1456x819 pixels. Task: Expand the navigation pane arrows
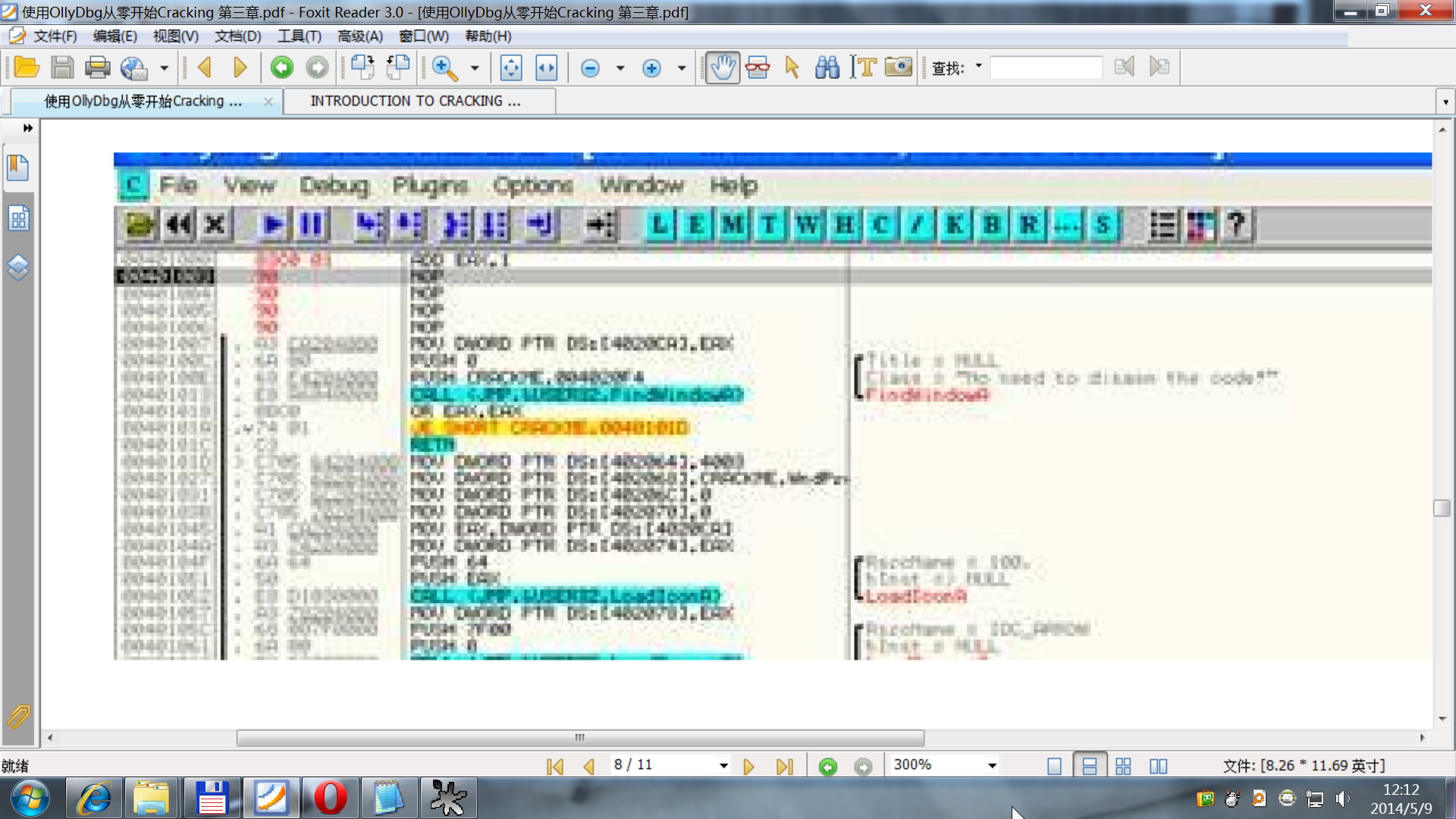[x=28, y=128]
